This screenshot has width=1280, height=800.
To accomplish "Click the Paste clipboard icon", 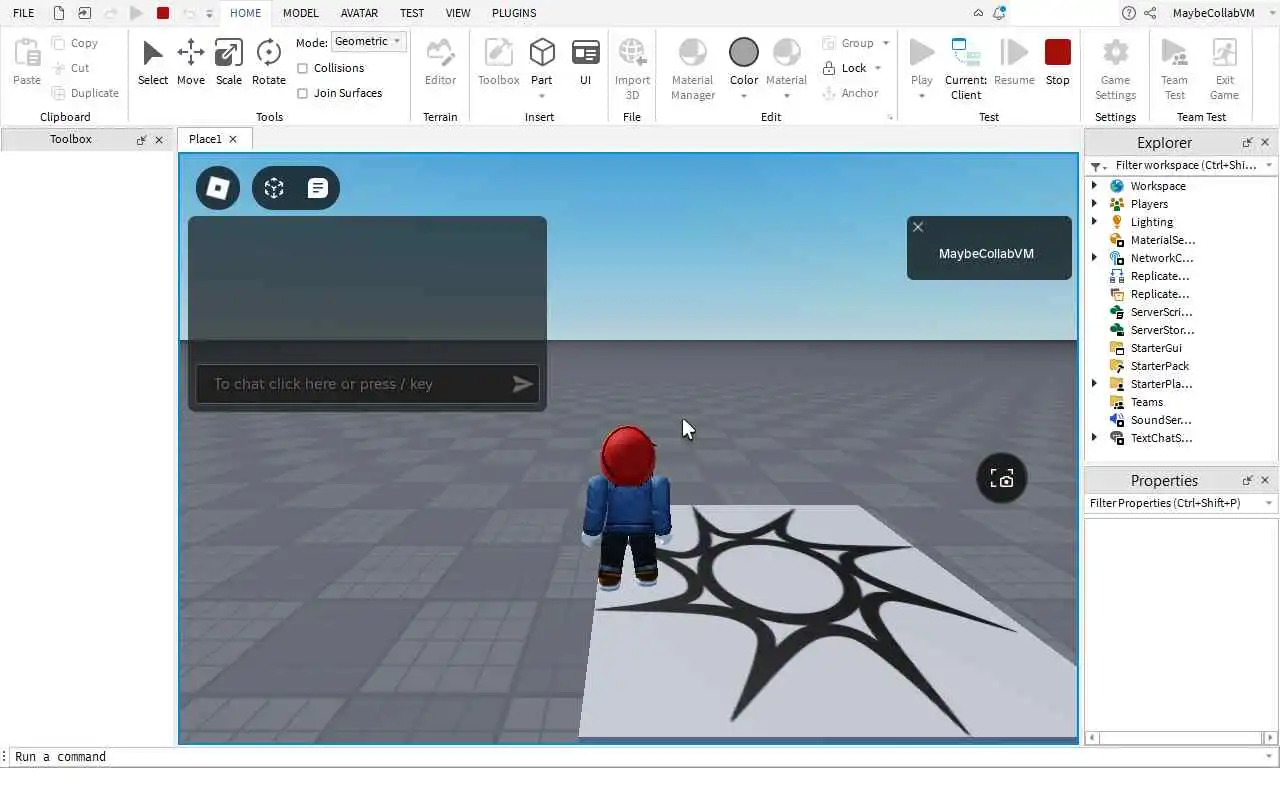I will tap(27, 52).
